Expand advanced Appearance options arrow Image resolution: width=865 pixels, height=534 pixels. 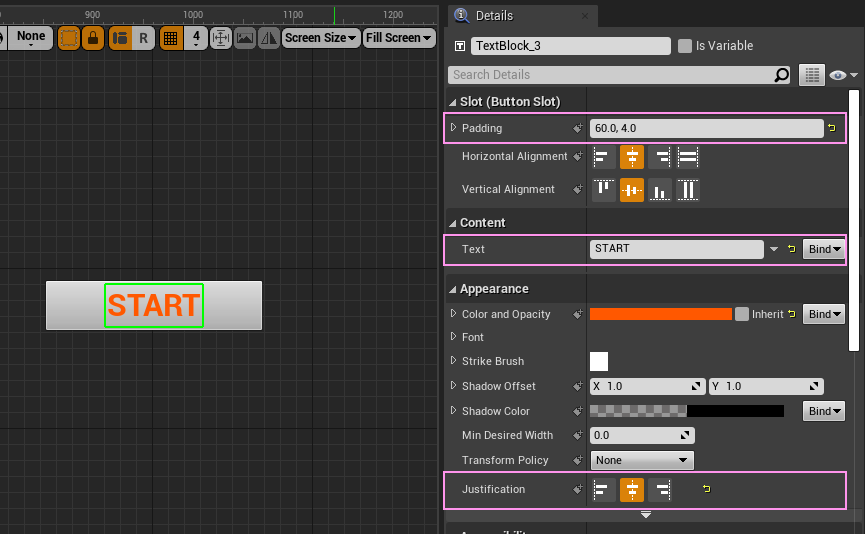click(646, 515)
